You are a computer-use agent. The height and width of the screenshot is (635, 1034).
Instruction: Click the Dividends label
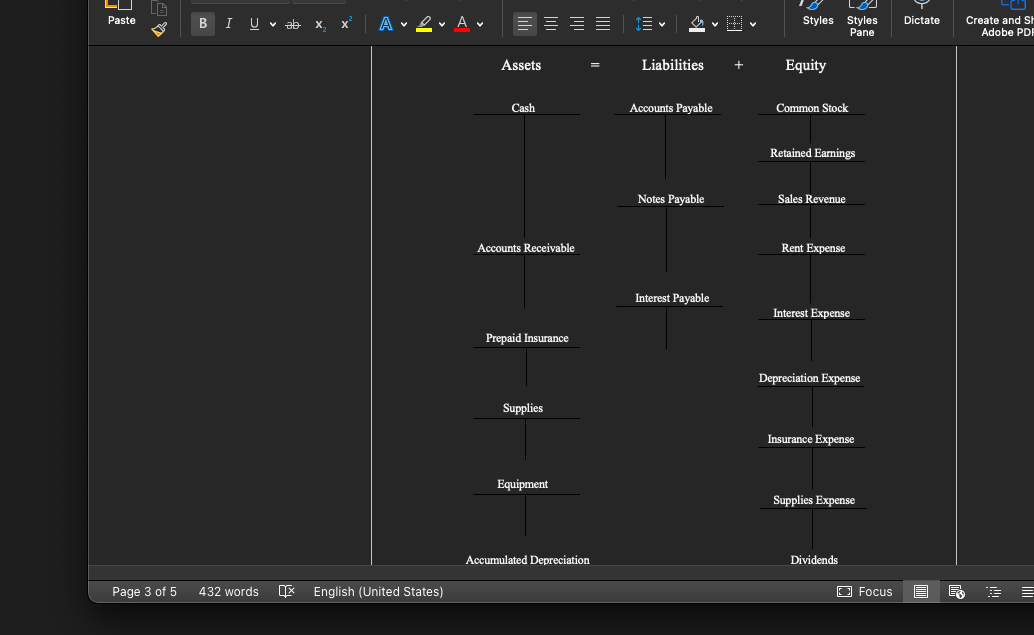tap(814, 560)
